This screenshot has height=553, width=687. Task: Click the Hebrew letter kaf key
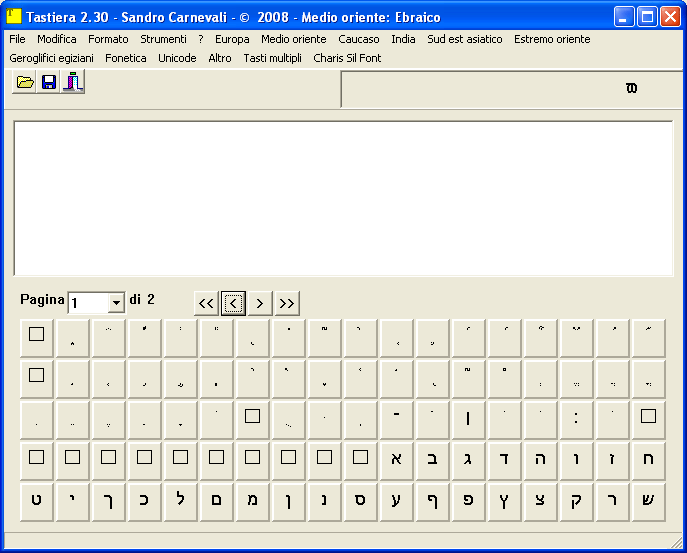144,500
